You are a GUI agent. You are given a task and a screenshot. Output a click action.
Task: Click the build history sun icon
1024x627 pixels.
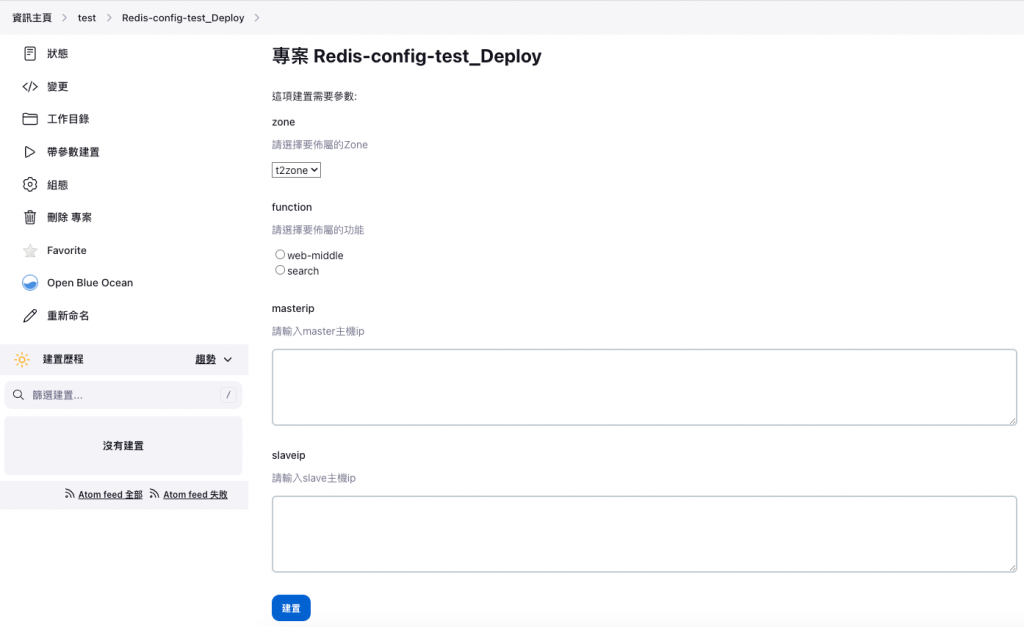22,359
